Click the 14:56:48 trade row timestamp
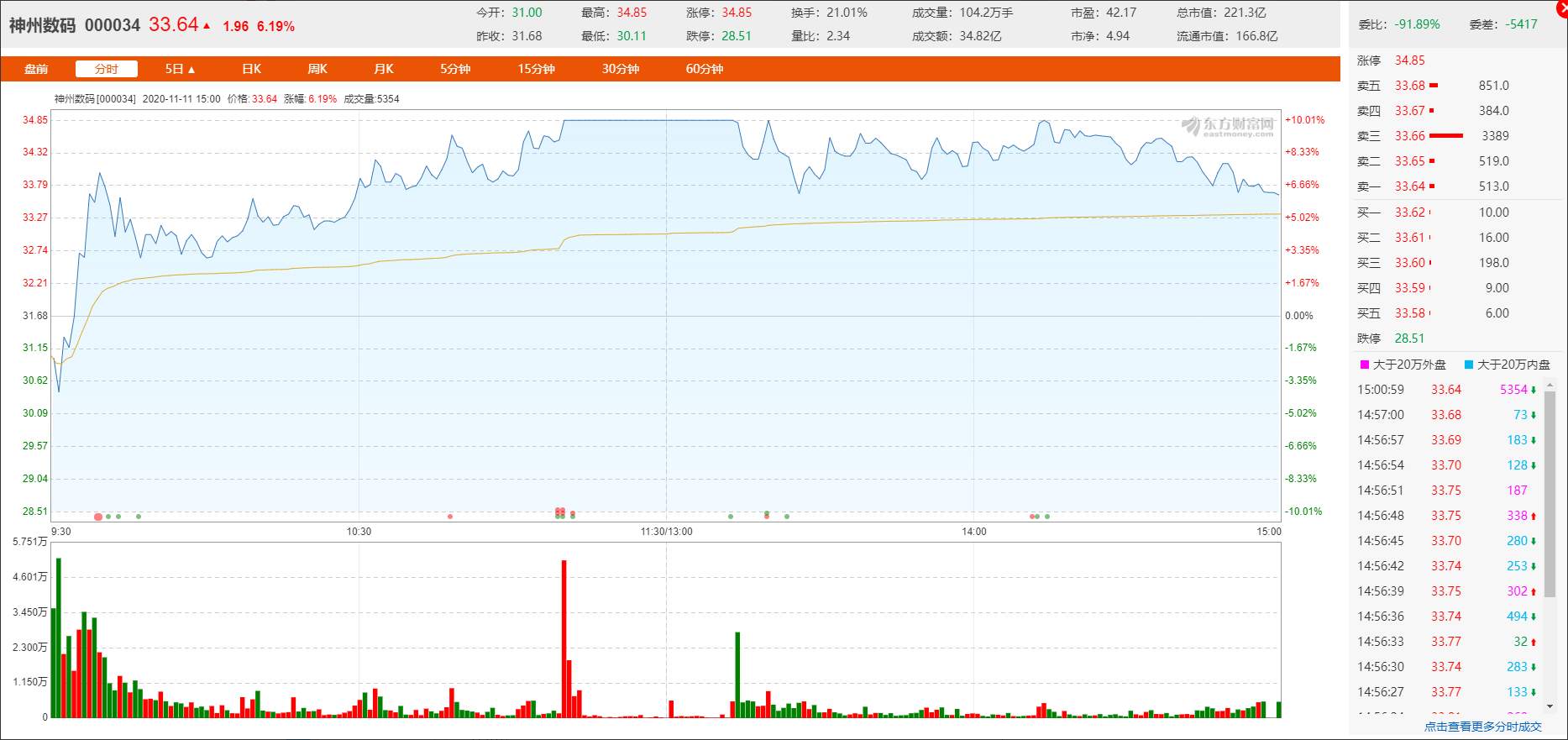The height and width of the screenshot is (740, 1568). pyautogui.click(x=1381, y=516)
